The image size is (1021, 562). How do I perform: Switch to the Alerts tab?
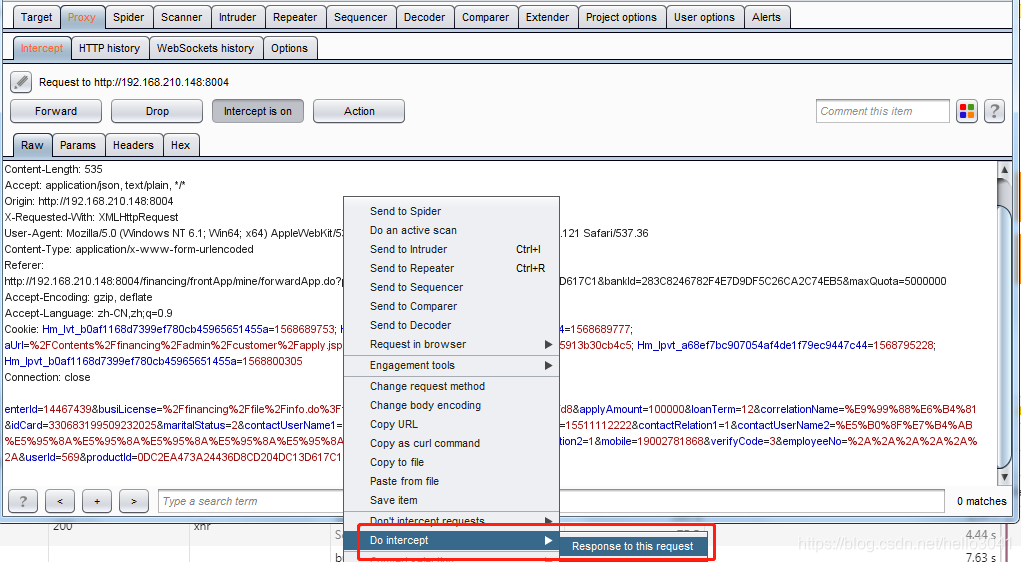pyautogui.click(x=766, y=18)
